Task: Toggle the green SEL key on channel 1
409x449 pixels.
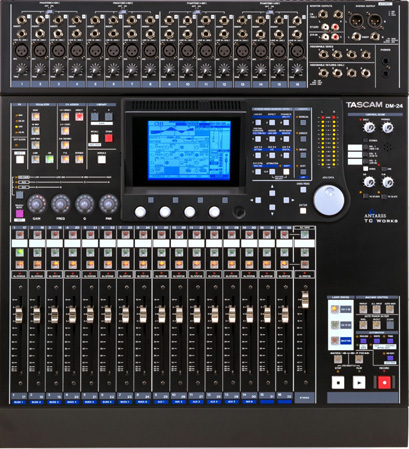Action: click(20, 252)
